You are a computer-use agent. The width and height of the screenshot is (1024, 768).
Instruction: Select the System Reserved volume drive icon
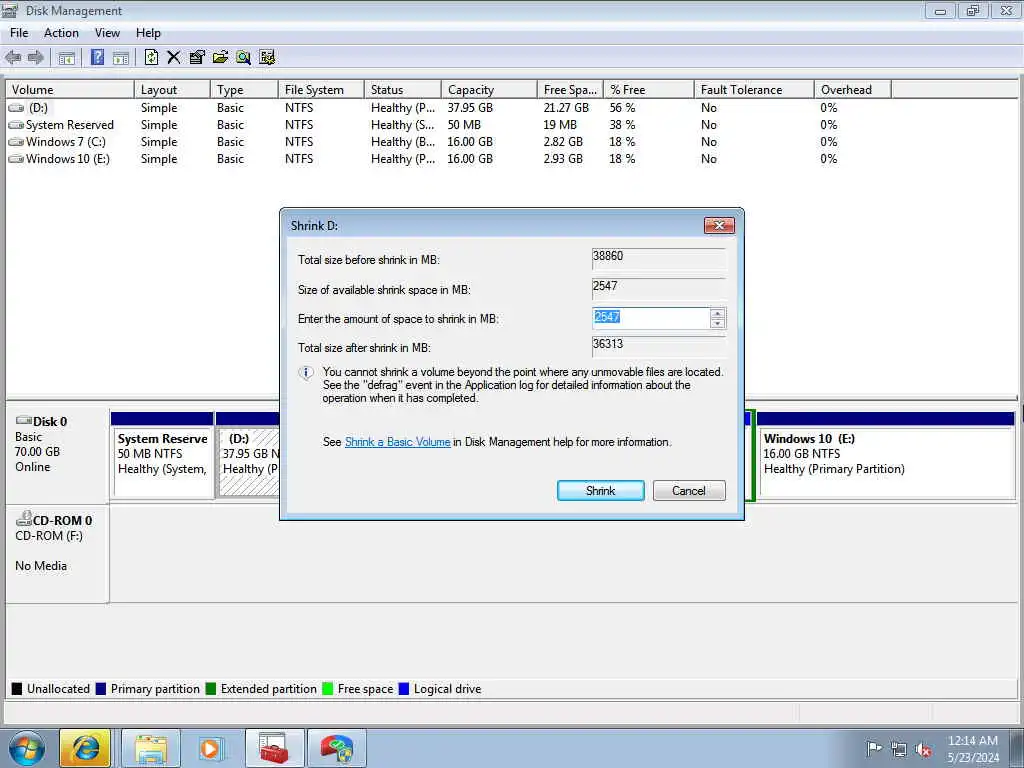tap(16, 125)
